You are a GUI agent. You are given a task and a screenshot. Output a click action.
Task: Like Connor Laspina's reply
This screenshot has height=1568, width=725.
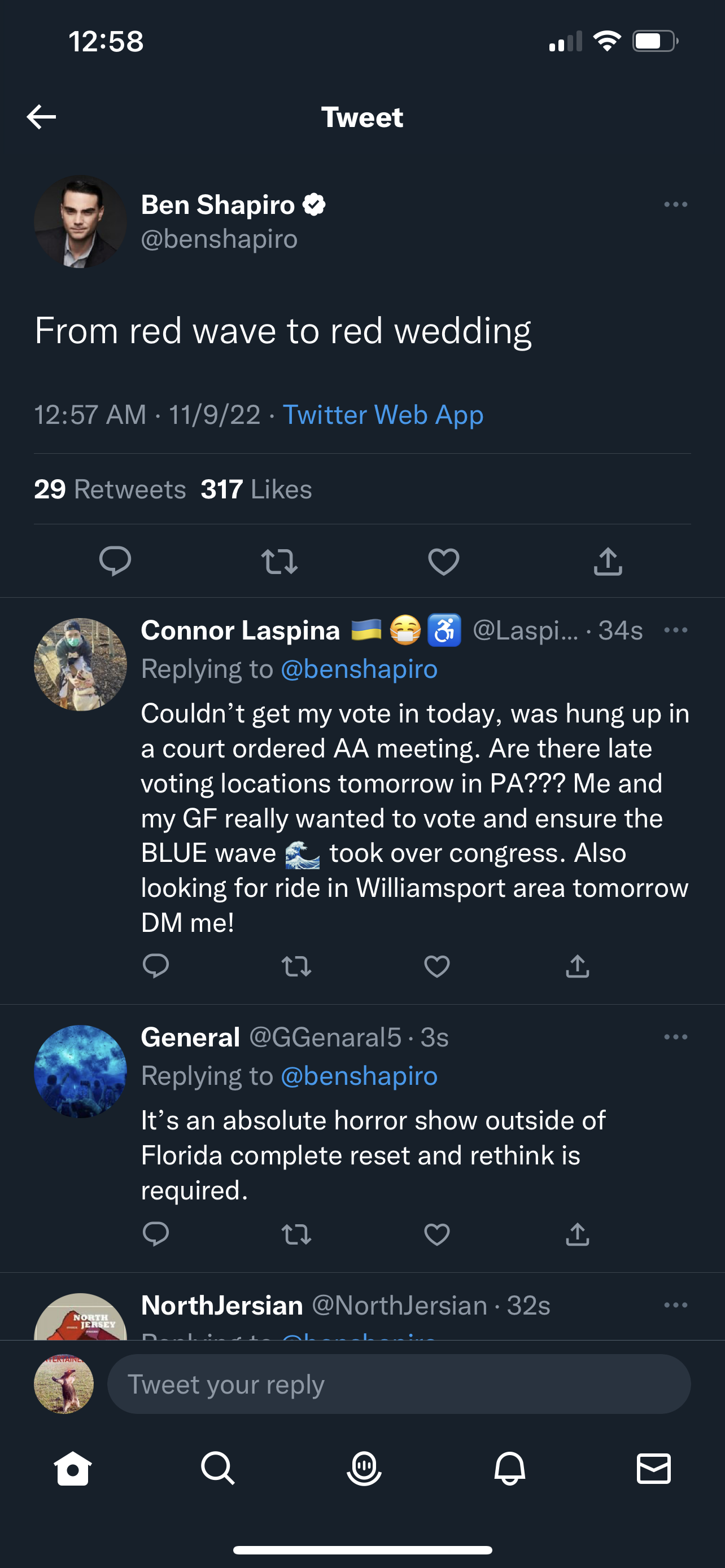(436, 966)
